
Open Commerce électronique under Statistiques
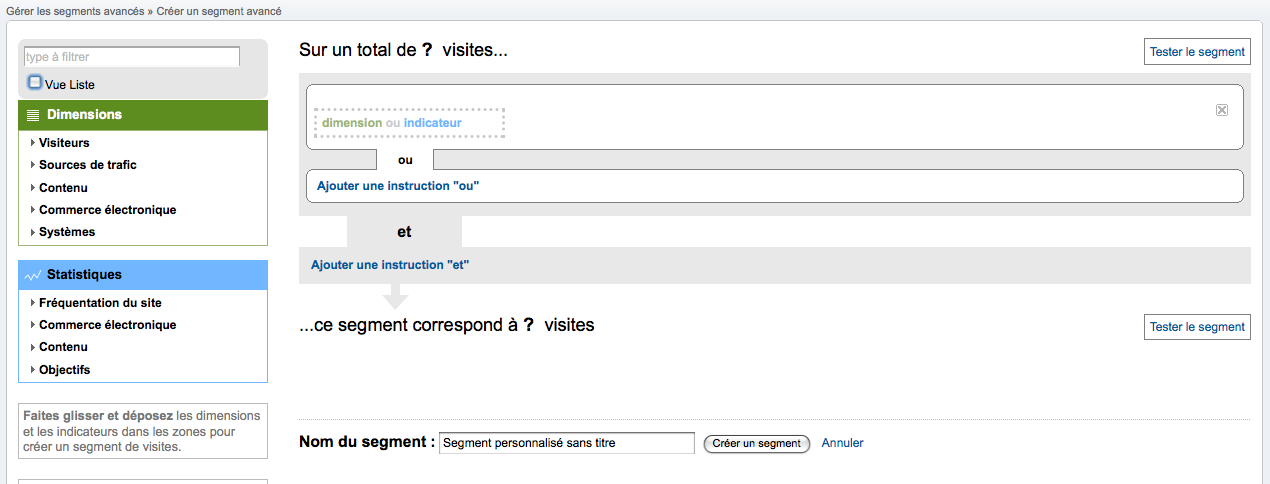coord(107,325)
